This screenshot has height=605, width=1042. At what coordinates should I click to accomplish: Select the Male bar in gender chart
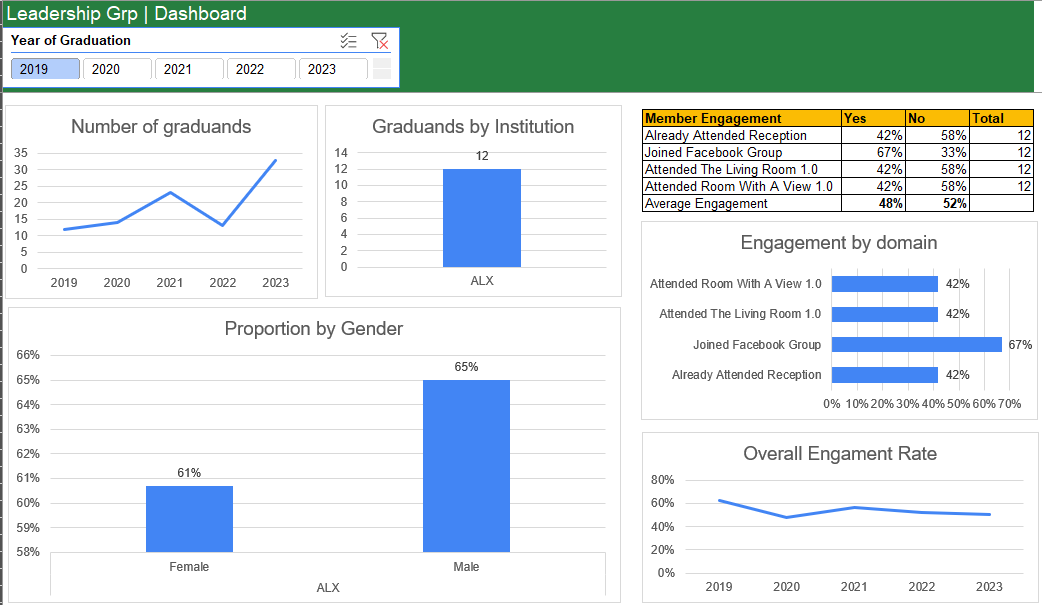pos(466,465)
